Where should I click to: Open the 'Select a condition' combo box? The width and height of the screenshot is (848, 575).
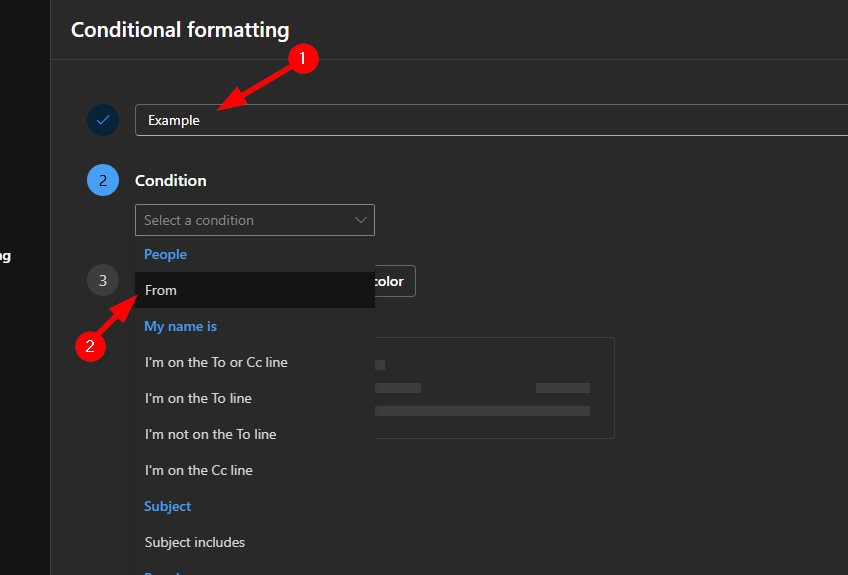254,220
